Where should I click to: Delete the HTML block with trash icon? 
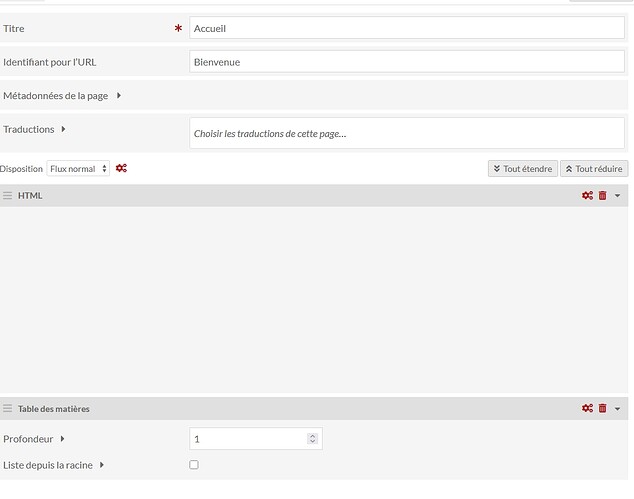[x=602, y=196]
